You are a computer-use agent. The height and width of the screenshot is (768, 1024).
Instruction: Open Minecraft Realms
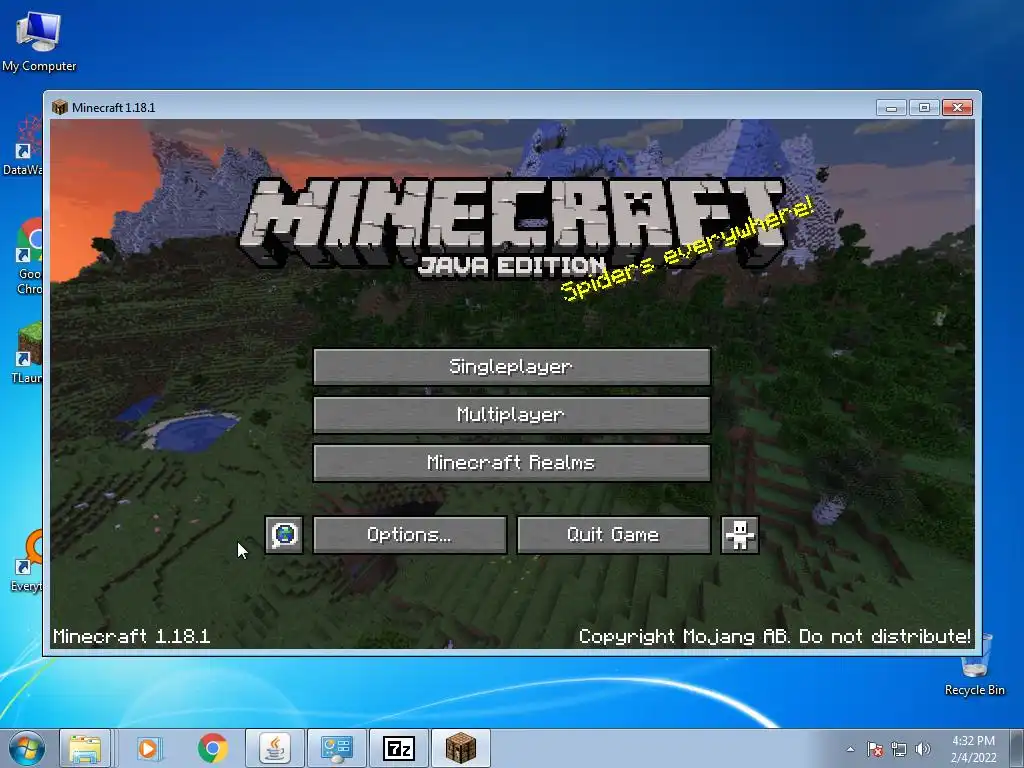511,463
